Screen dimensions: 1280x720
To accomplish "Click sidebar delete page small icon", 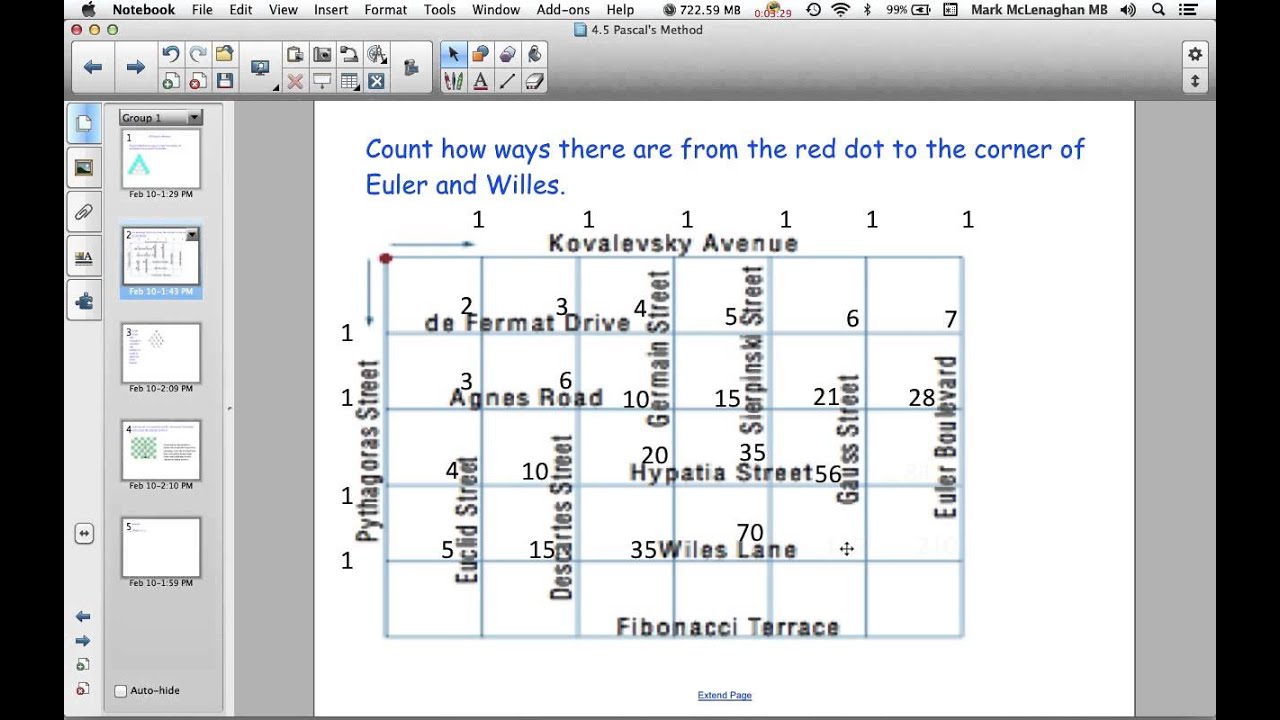I will pos(83,689).
